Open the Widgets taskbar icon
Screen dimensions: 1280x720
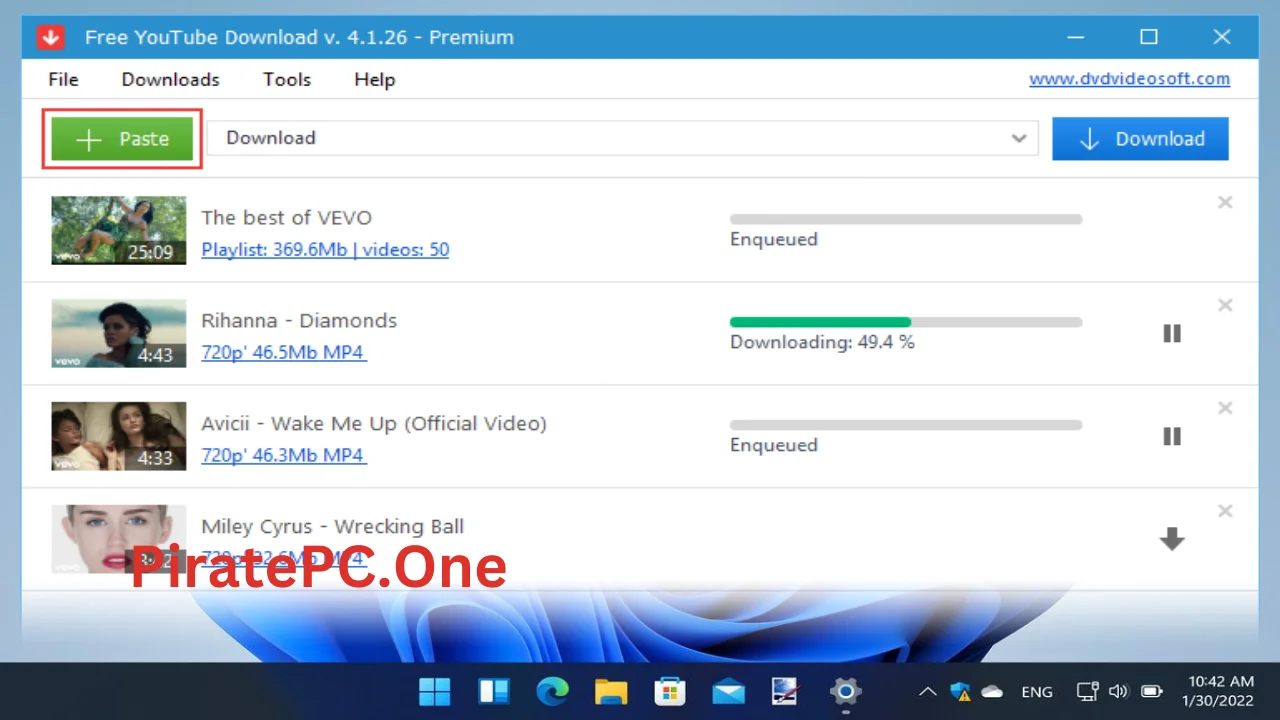pyautogui.click(x=494, y=691)
